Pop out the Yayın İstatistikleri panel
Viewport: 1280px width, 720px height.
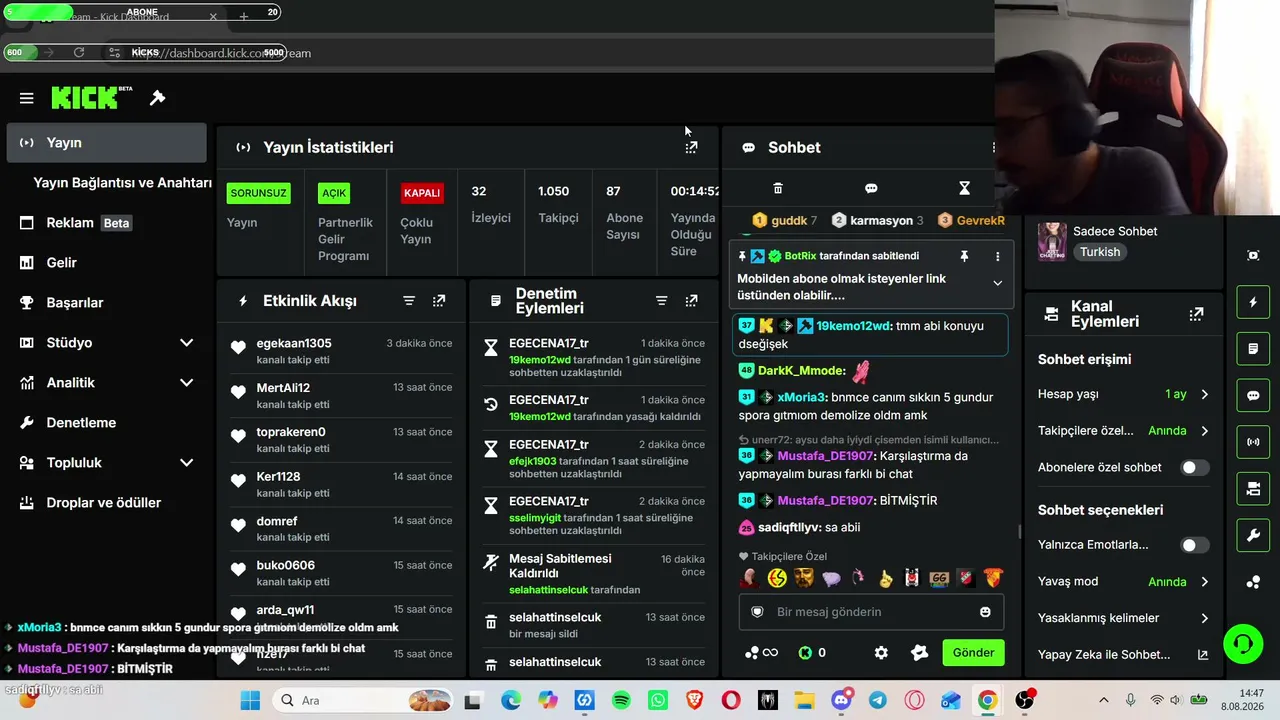[x=691, y=147]
